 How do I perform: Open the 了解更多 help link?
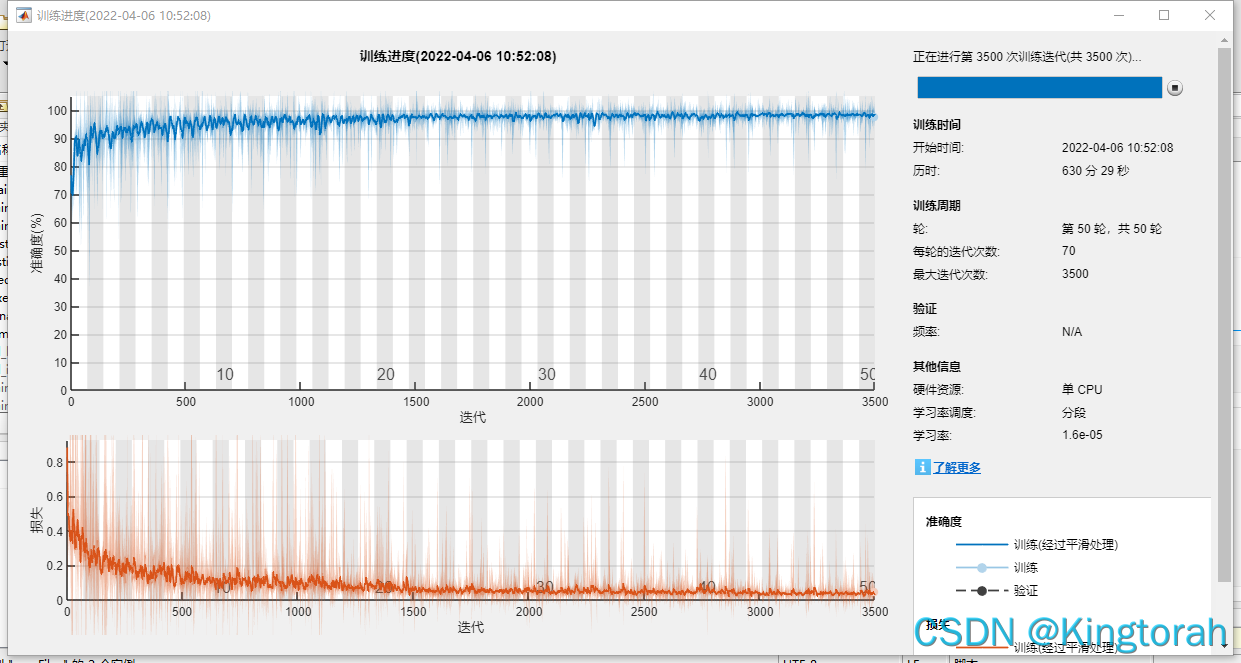[x=957, y=467]
